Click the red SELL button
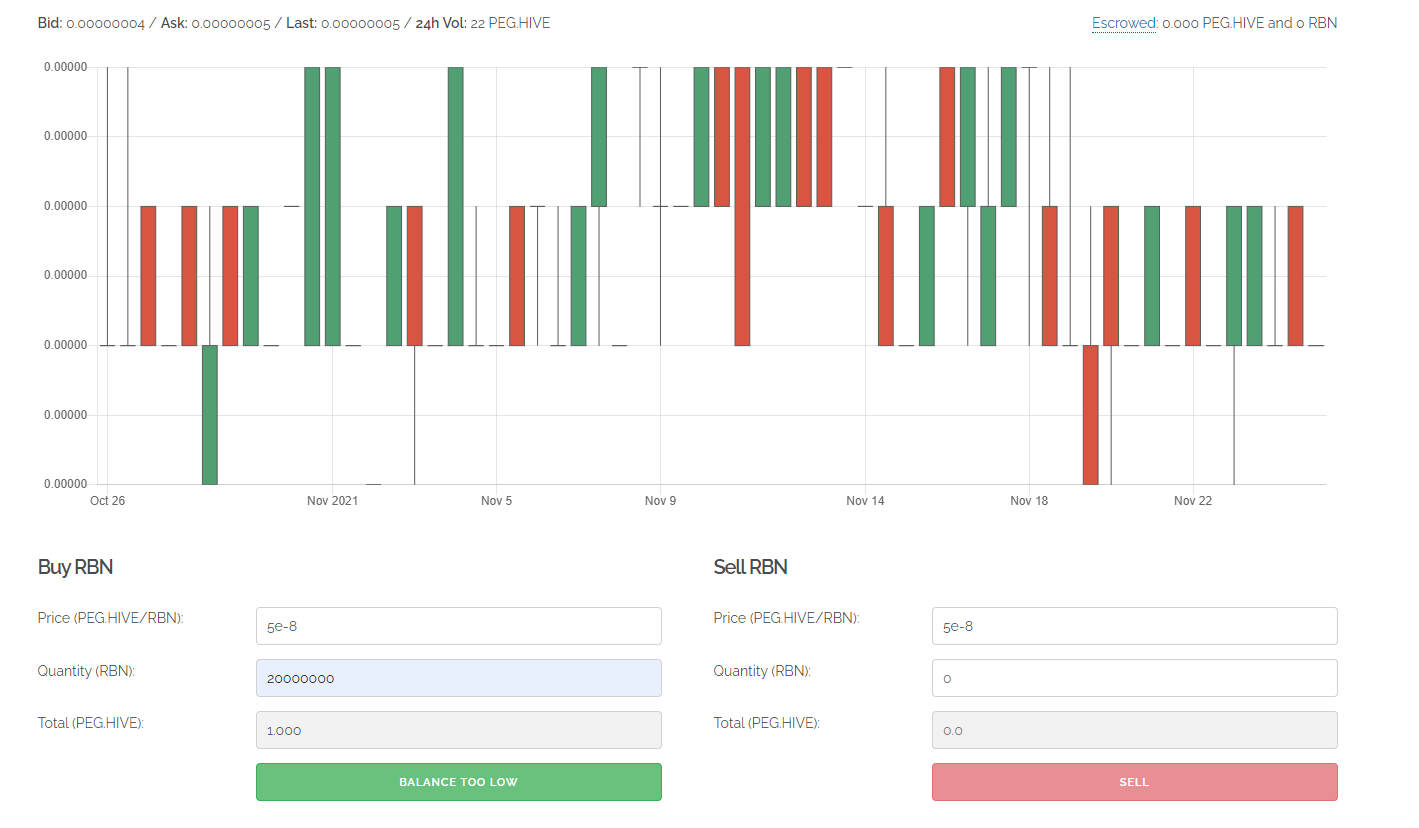 point(1134,782)
